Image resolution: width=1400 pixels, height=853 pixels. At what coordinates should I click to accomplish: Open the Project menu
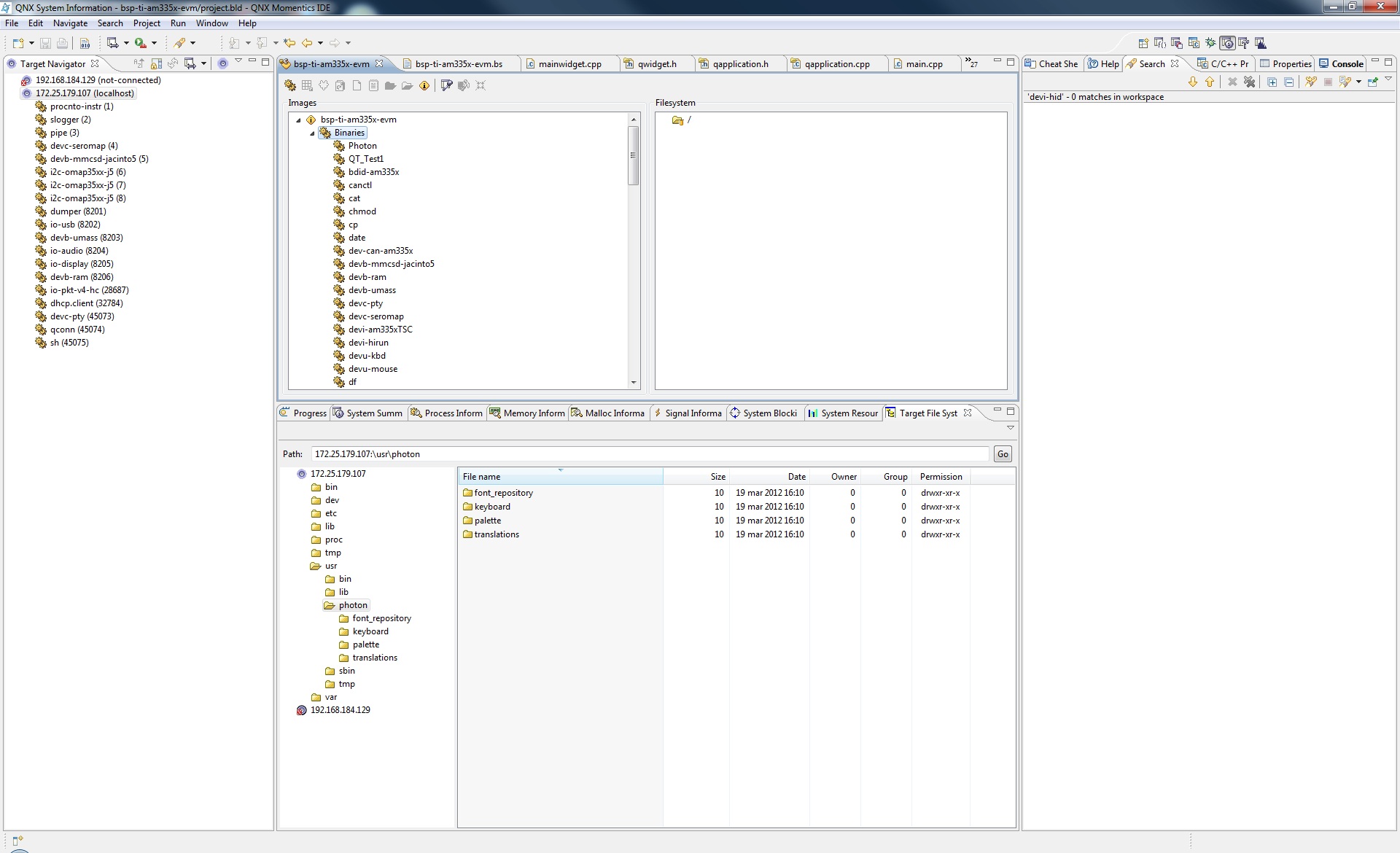pyautogui.click(x=147, y=23)
